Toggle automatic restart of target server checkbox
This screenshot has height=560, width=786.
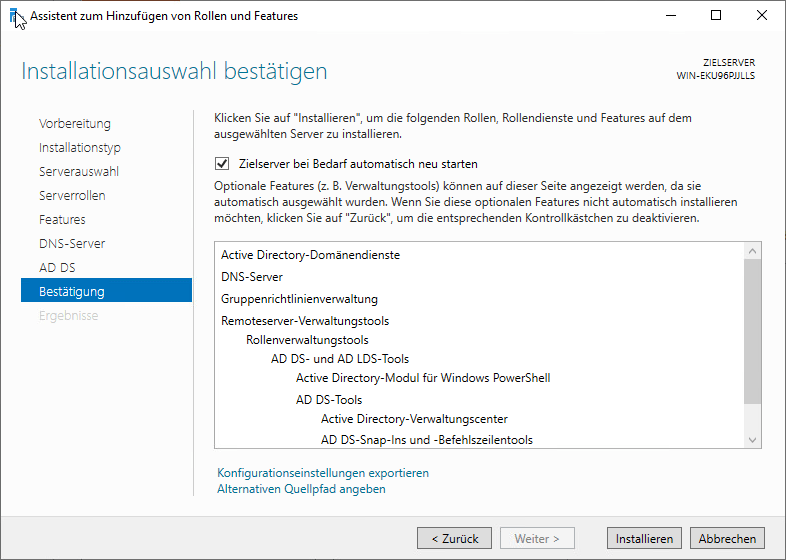point(222,163)
